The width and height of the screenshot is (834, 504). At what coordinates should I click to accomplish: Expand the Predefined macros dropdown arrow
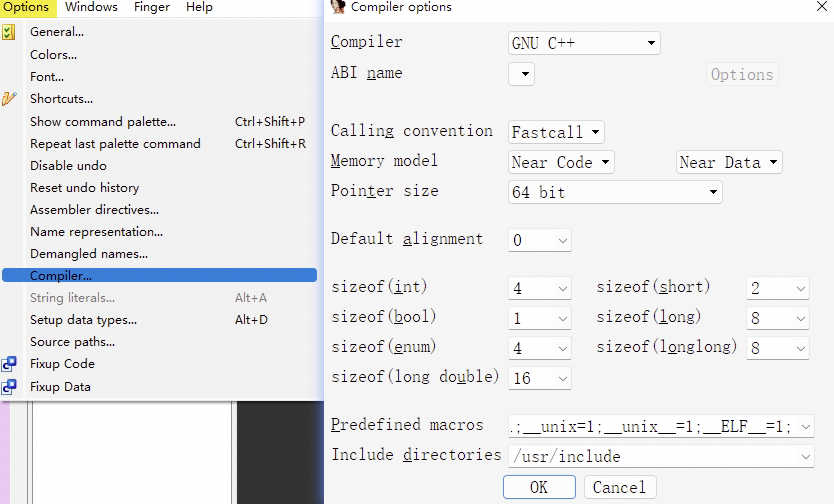point(805,426)
